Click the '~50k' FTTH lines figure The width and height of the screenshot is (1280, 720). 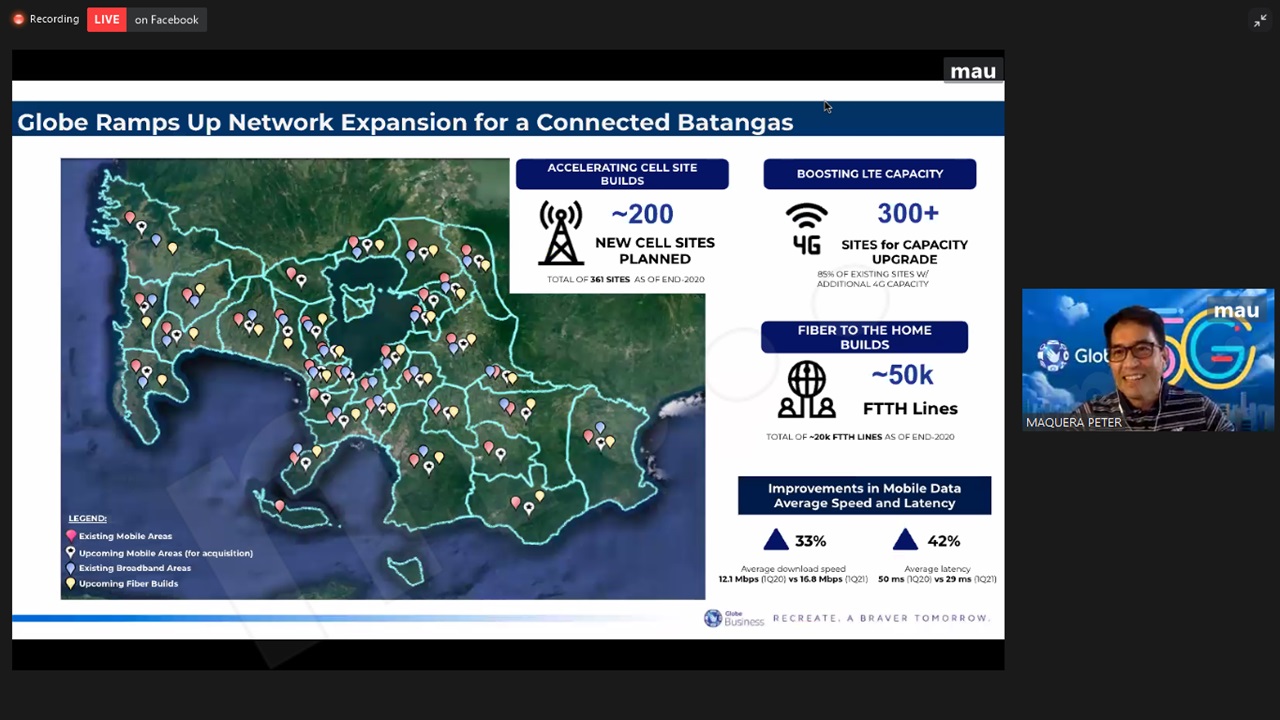tap(901, 375)
